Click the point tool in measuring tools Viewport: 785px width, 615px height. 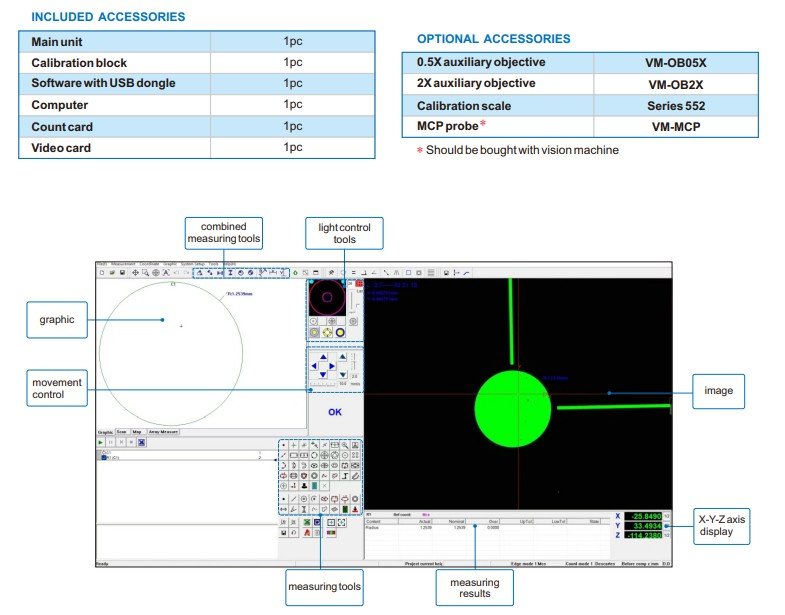point(284,443)
